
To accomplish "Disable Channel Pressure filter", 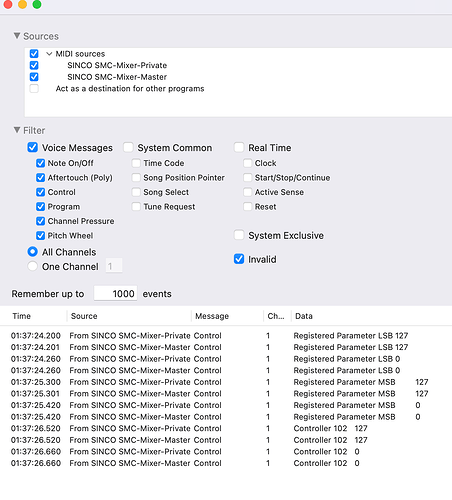I will click(40, 221).
